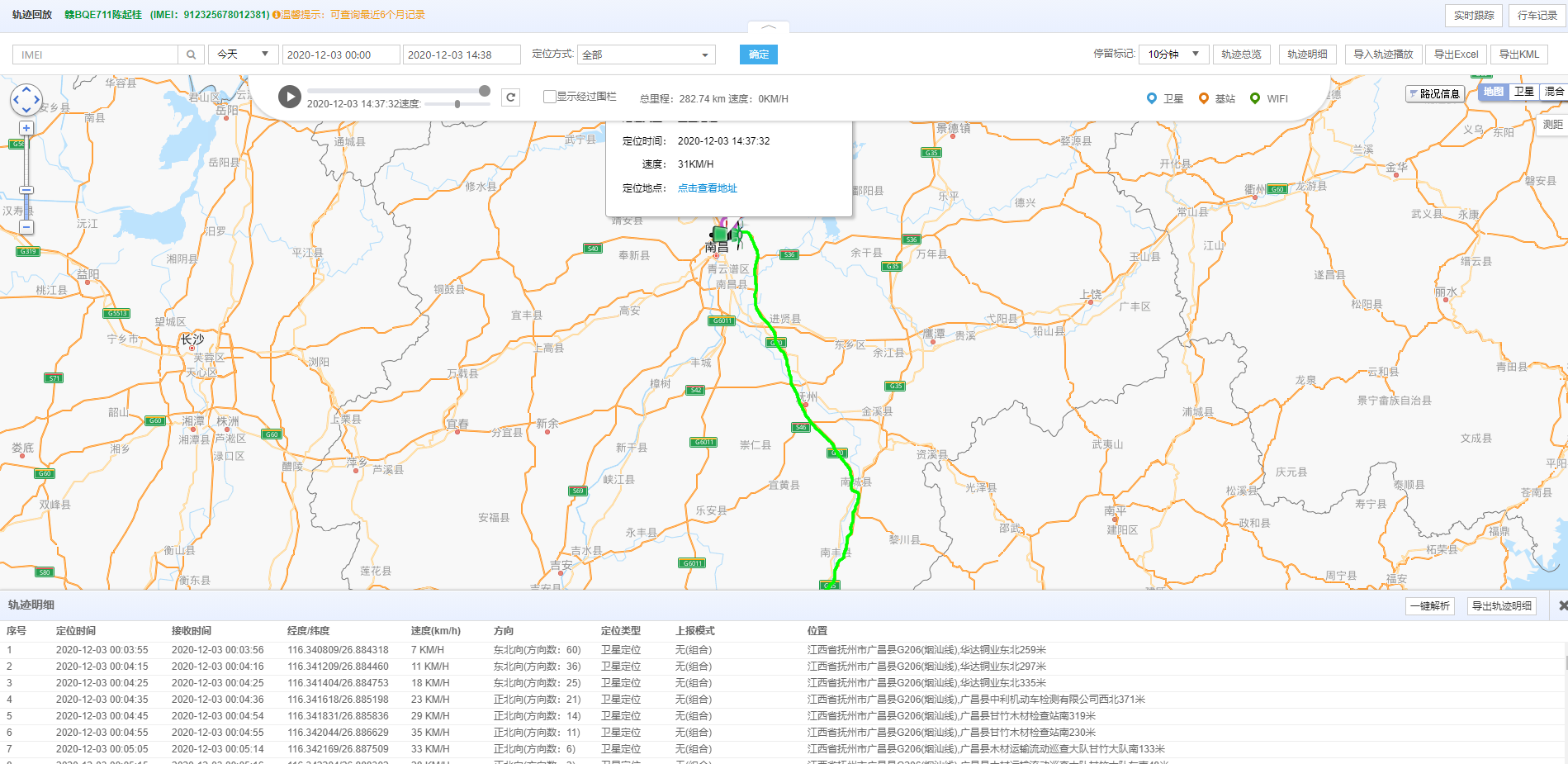Click 导出轨迹明细 export details button
This screenshot has width=1568, height=764.
(x=1502, y=606)
